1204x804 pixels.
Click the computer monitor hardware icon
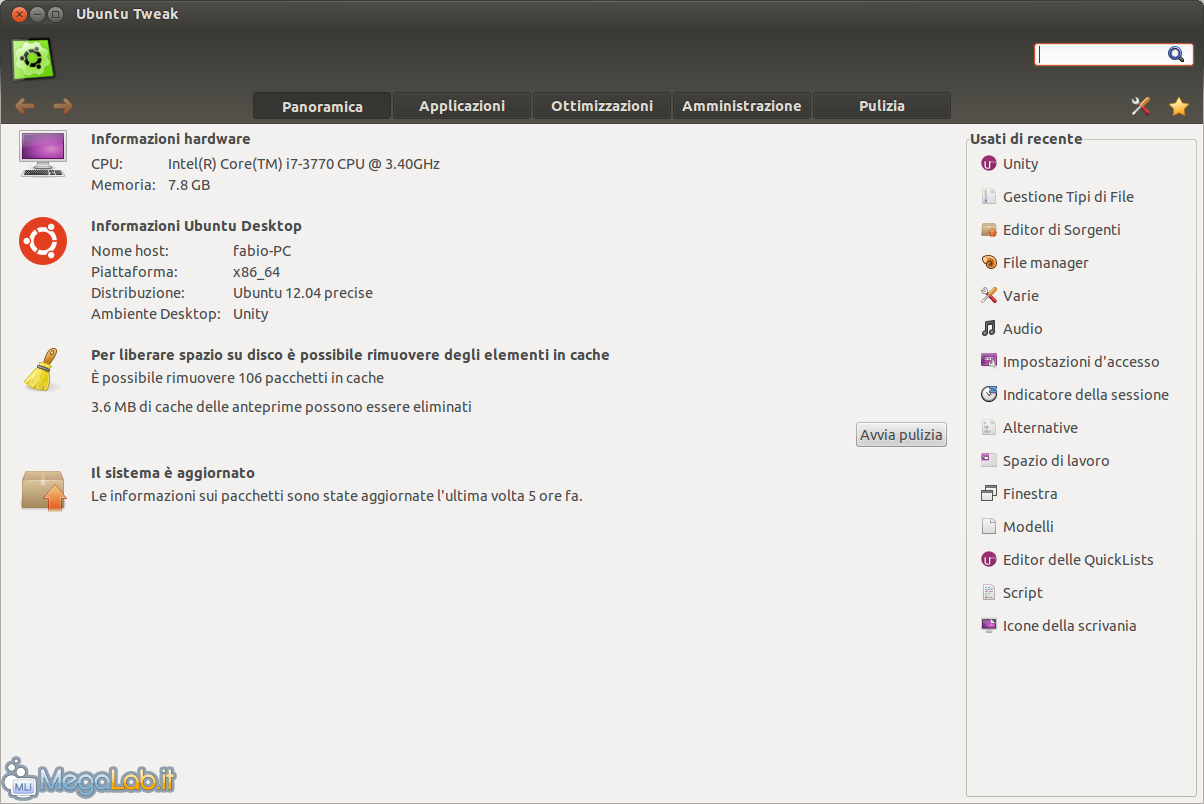43,153
